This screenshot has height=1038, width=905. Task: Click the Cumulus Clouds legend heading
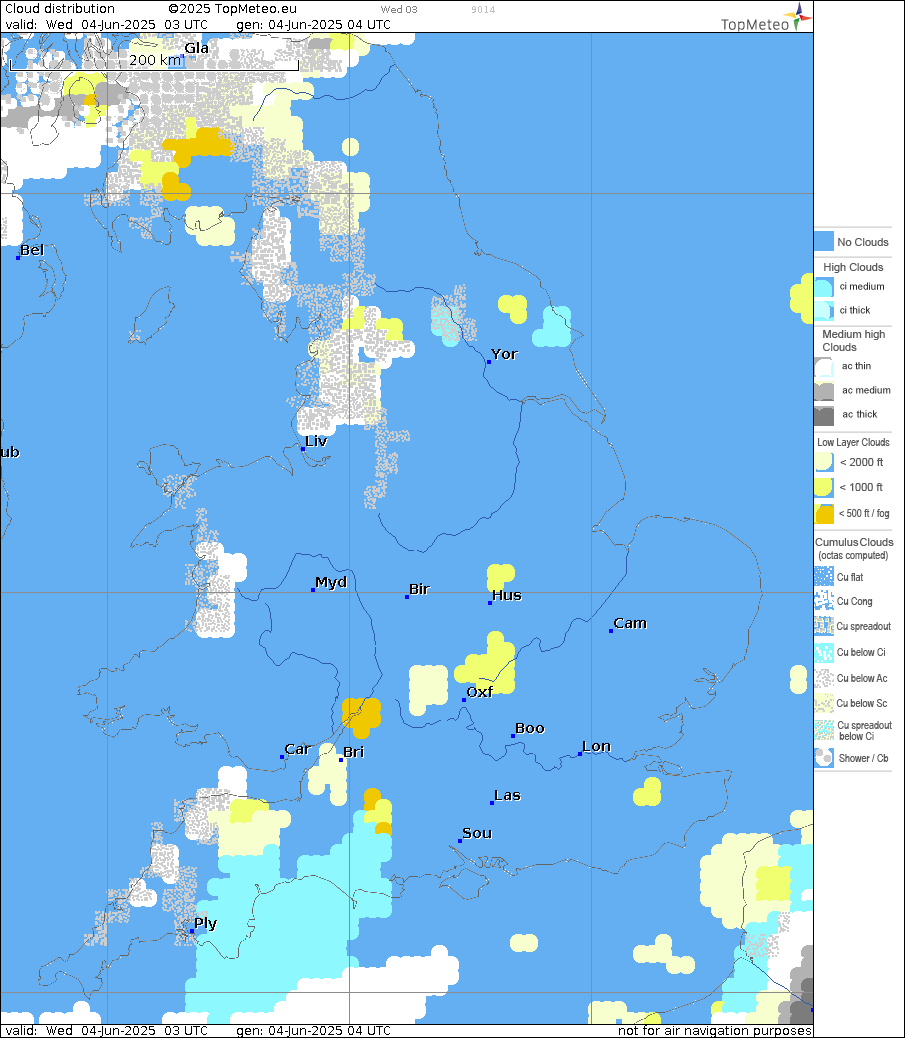(854, 542)
